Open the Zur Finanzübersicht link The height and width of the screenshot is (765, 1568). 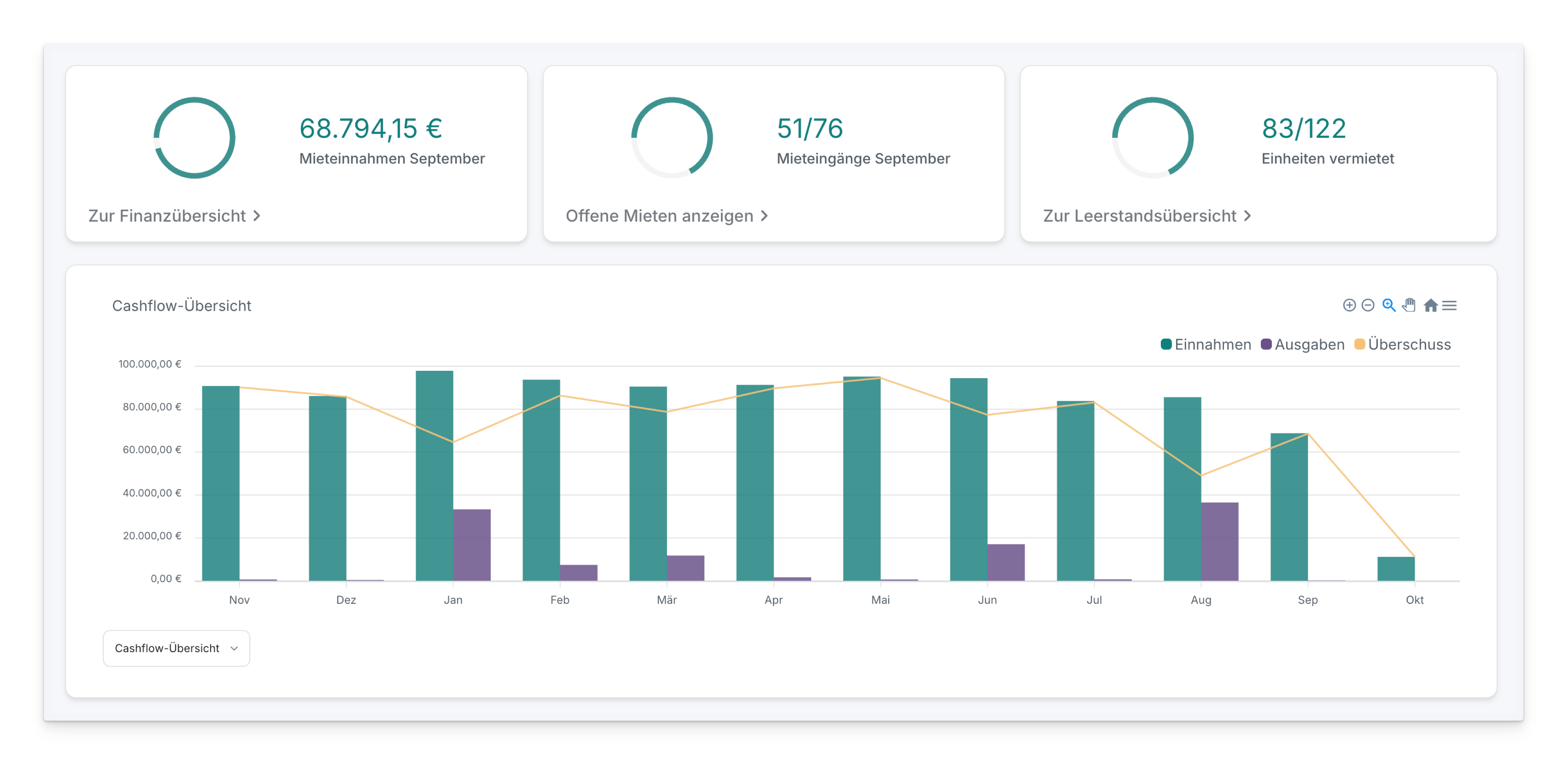168,216
